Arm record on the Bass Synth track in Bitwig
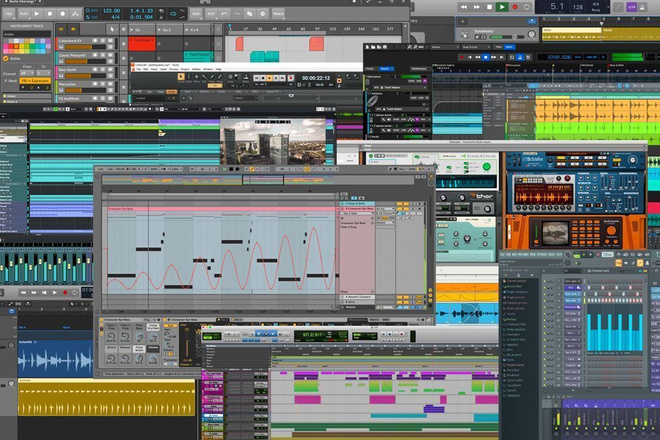Image resolution: width=660 pixels, height=440 pixels. click(95, 69)
